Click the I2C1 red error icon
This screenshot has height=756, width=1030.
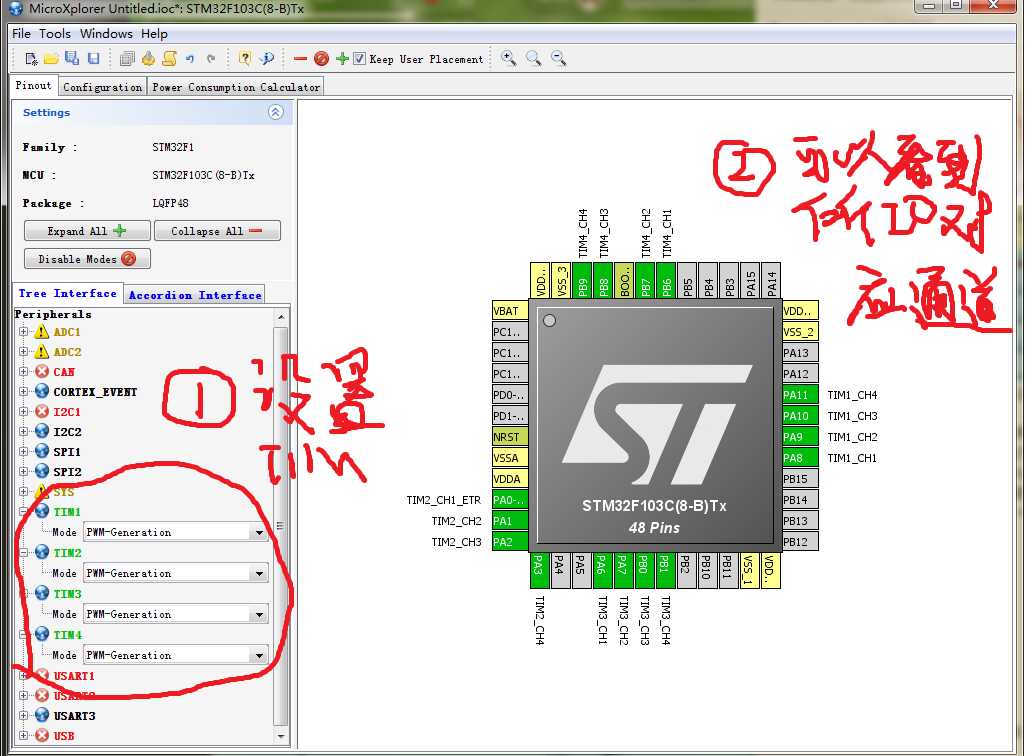[42, 412]
